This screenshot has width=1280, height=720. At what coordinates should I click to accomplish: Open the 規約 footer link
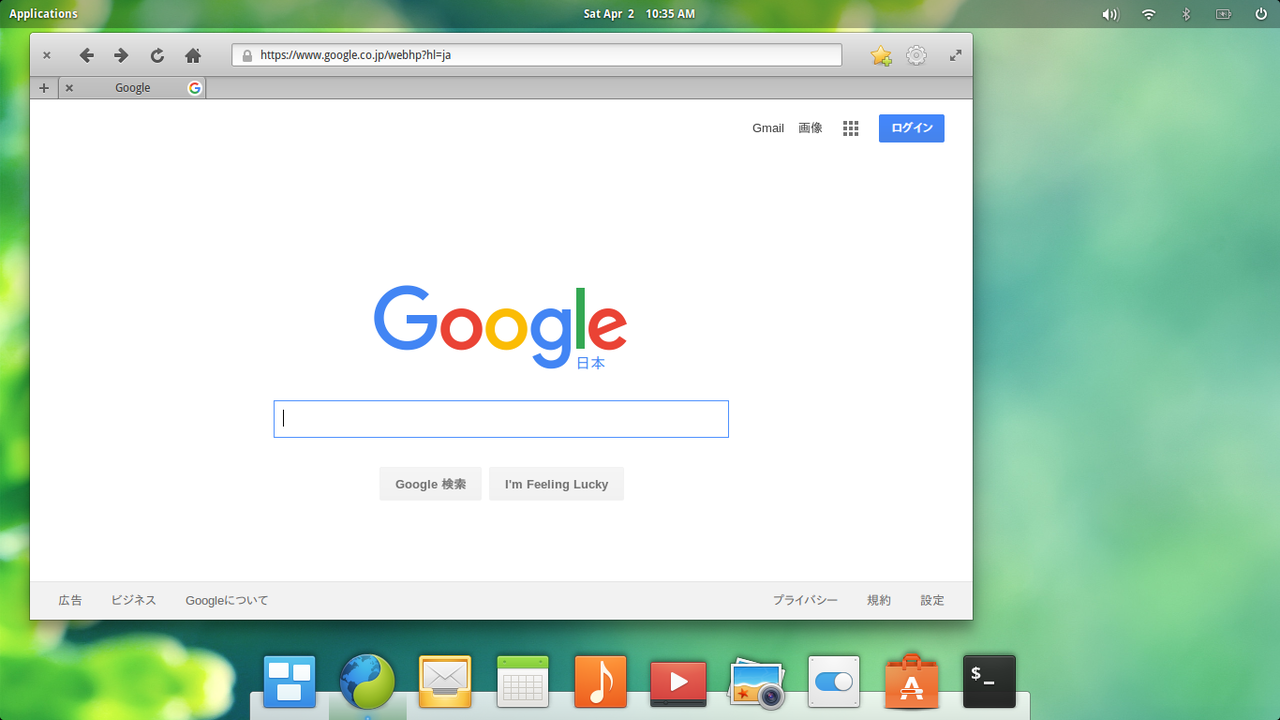point(879,601)
